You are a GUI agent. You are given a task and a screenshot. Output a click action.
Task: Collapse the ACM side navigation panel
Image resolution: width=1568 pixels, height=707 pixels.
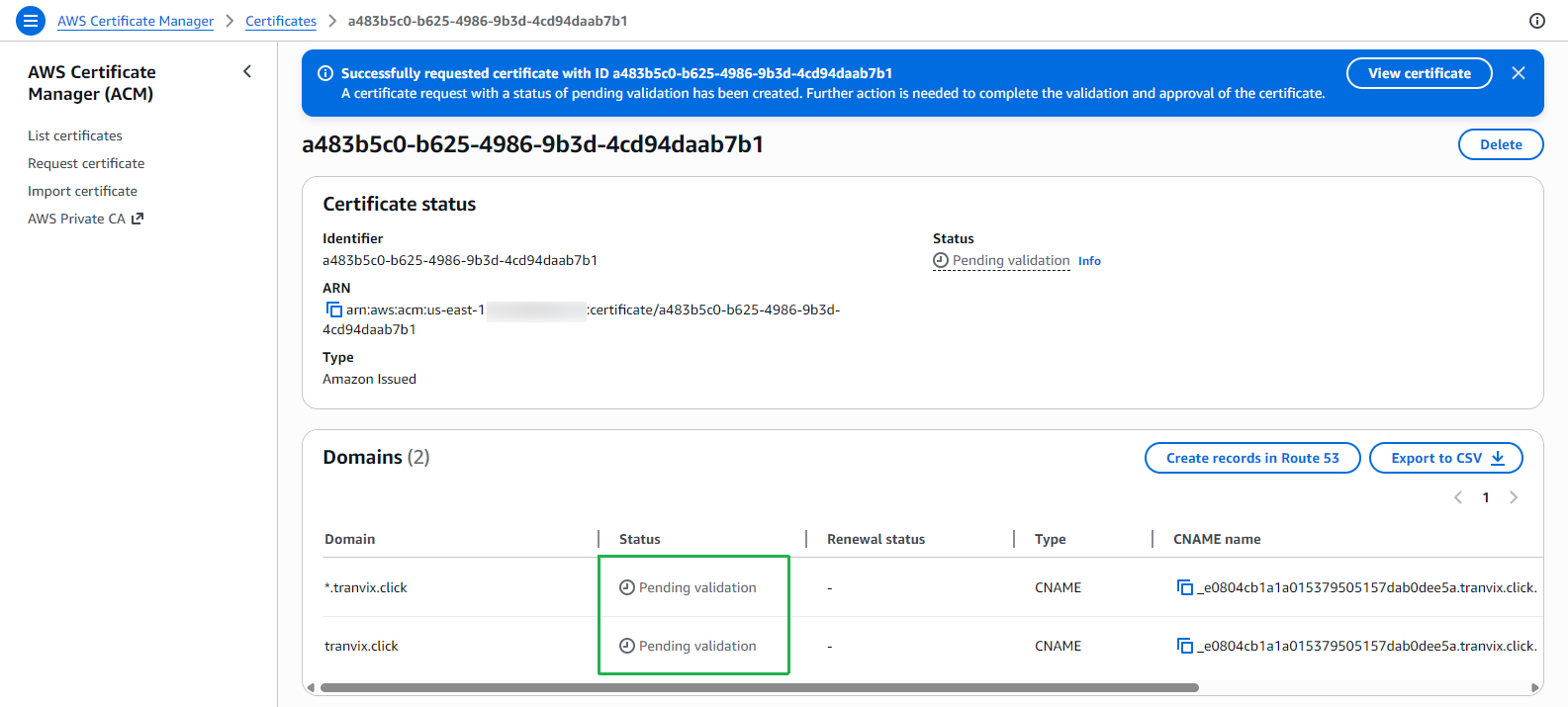tap(247, 71)
